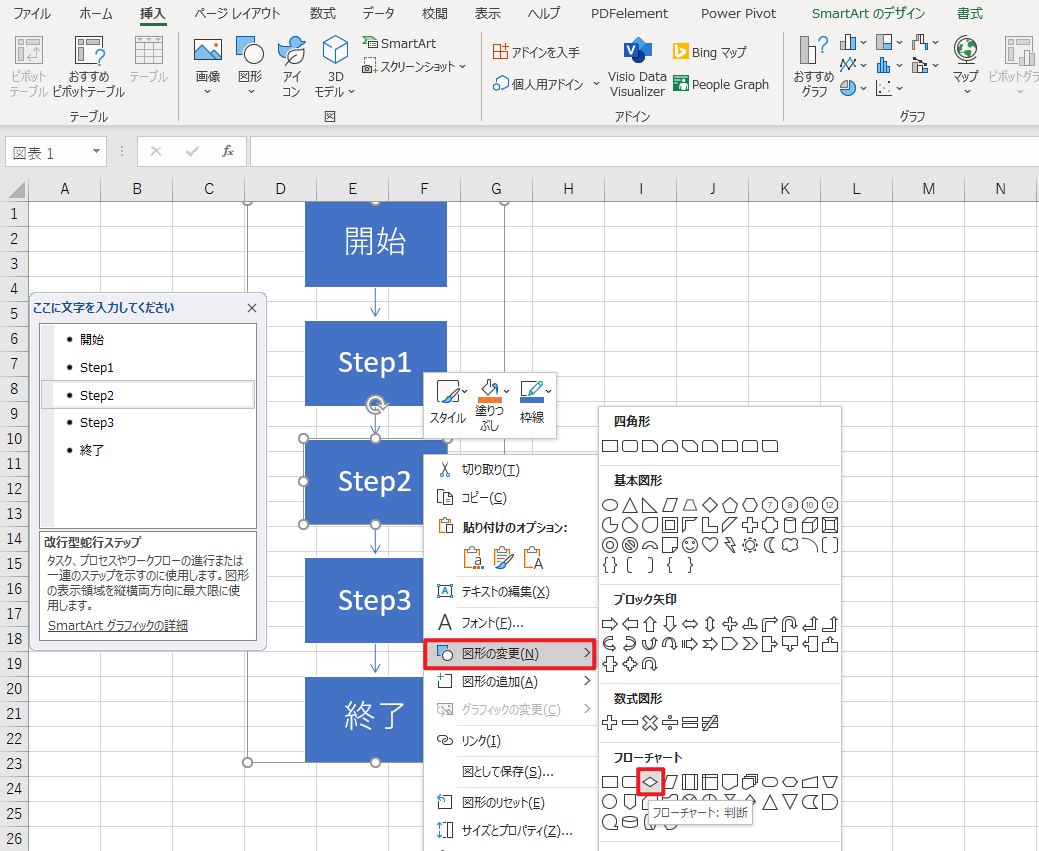
Task: Open the Format (書式) tab
Action: (969, 13)
